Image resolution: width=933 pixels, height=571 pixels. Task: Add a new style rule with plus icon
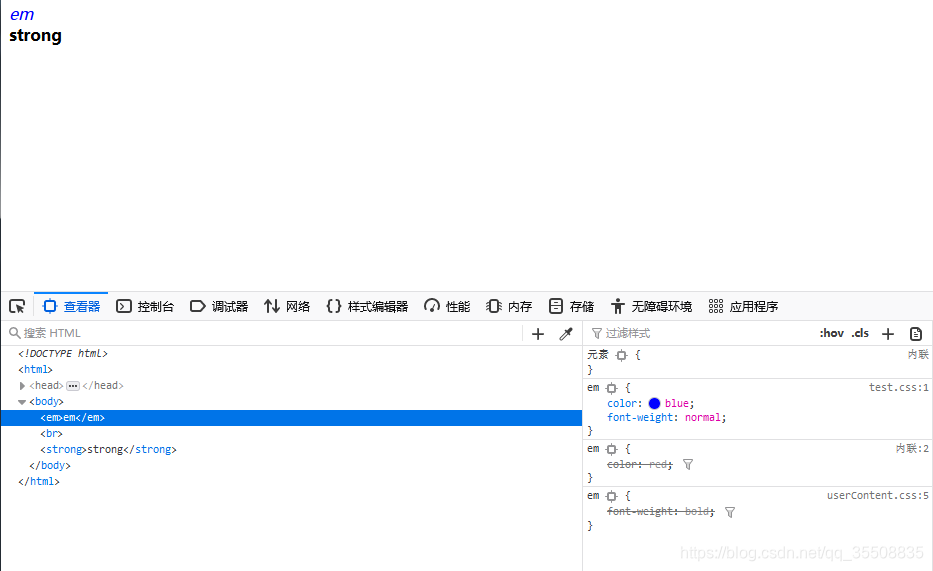[888, 334]
